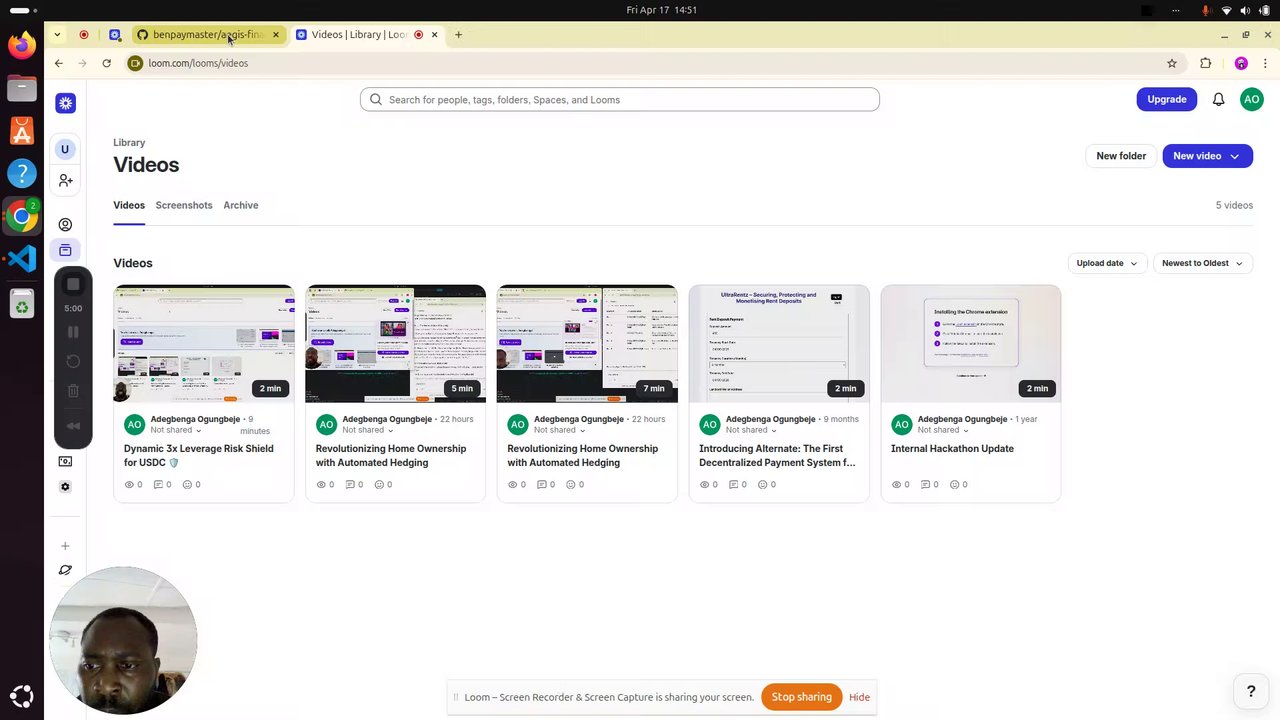This screenshot has width=1280, height=720.
Task: Open the AO account avatar menu
Action: tap(1251, 99)
